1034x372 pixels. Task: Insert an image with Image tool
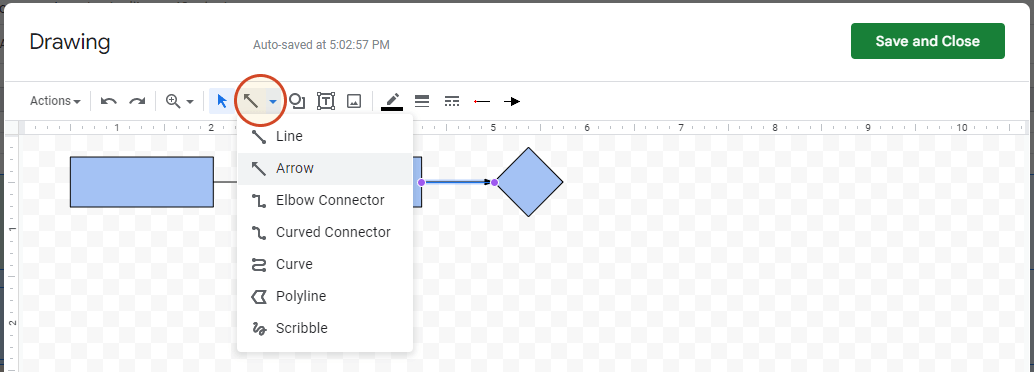pyautogui.click(x=354, y=101)
